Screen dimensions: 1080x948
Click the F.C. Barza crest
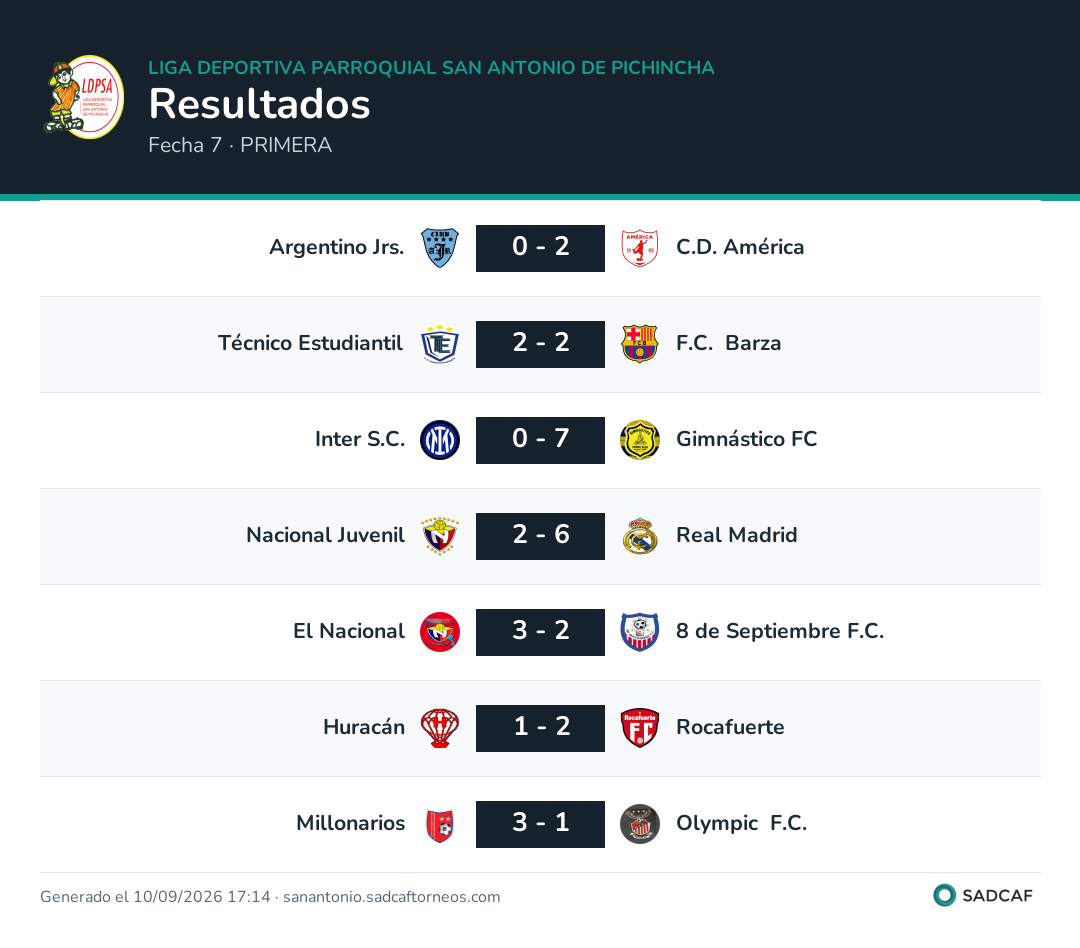pos(640,344)
